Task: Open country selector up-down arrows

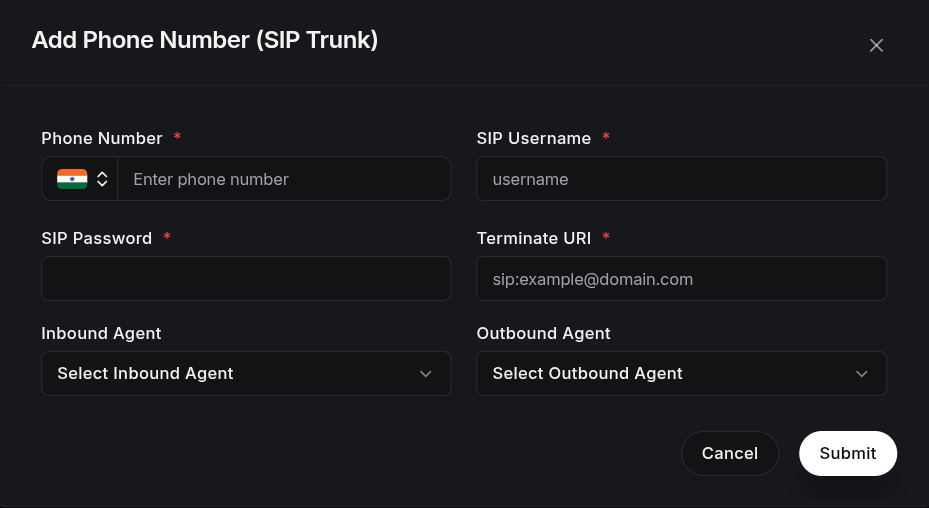Action: coord(102,179)
